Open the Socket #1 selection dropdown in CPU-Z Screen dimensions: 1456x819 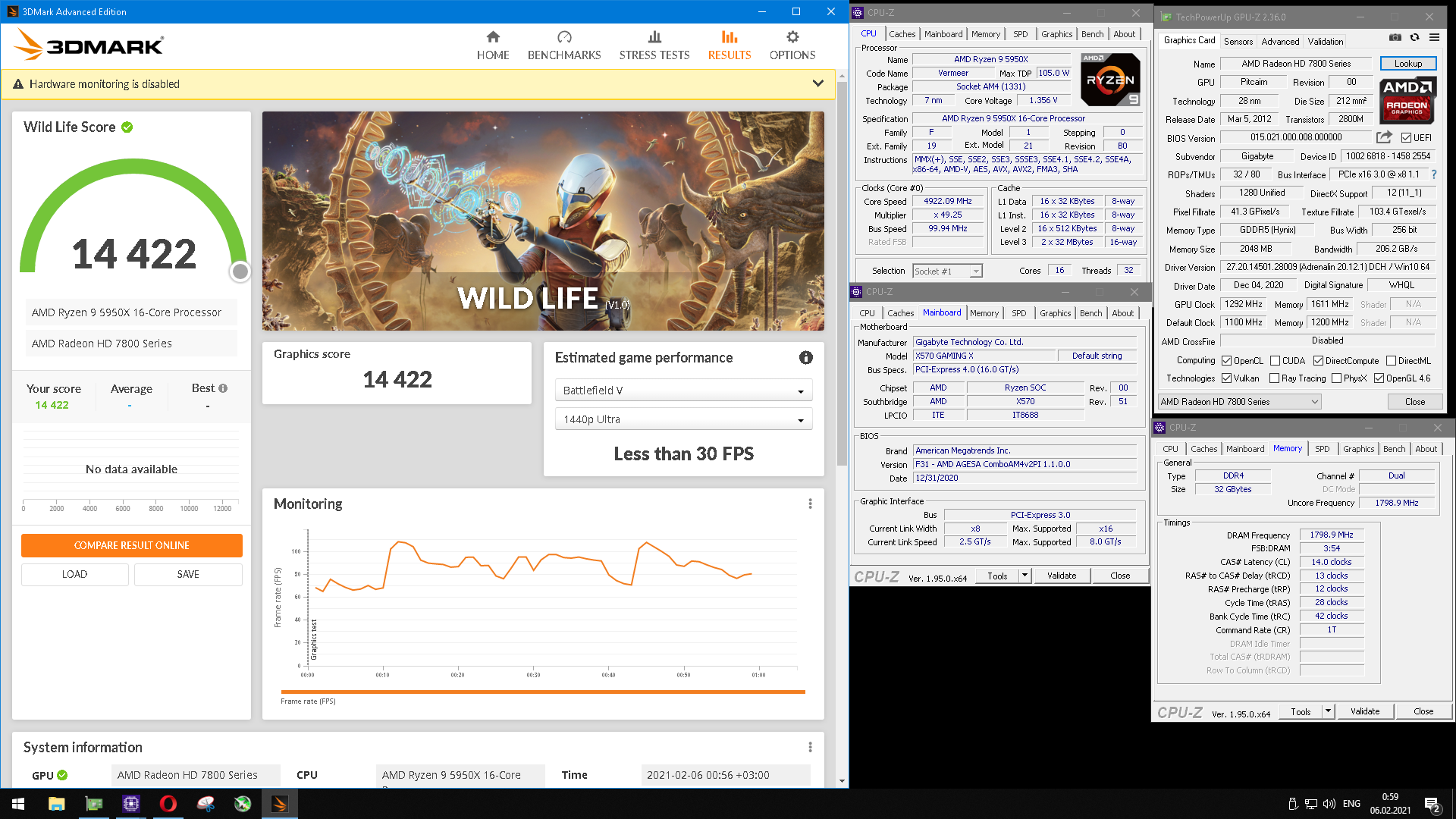[x=947, y=271]
